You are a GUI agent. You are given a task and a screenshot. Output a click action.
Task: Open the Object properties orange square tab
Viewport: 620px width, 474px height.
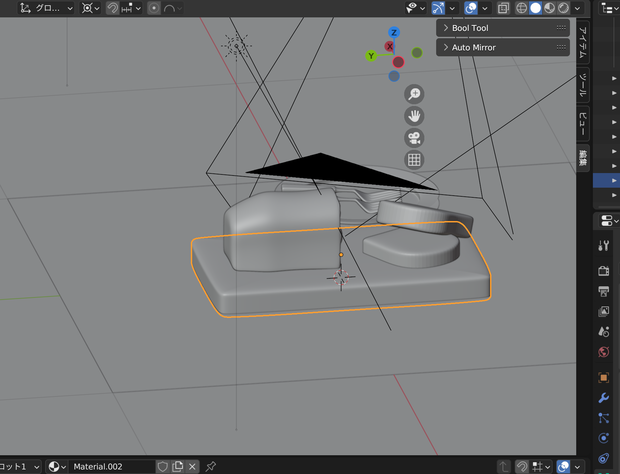coord(603,378)
